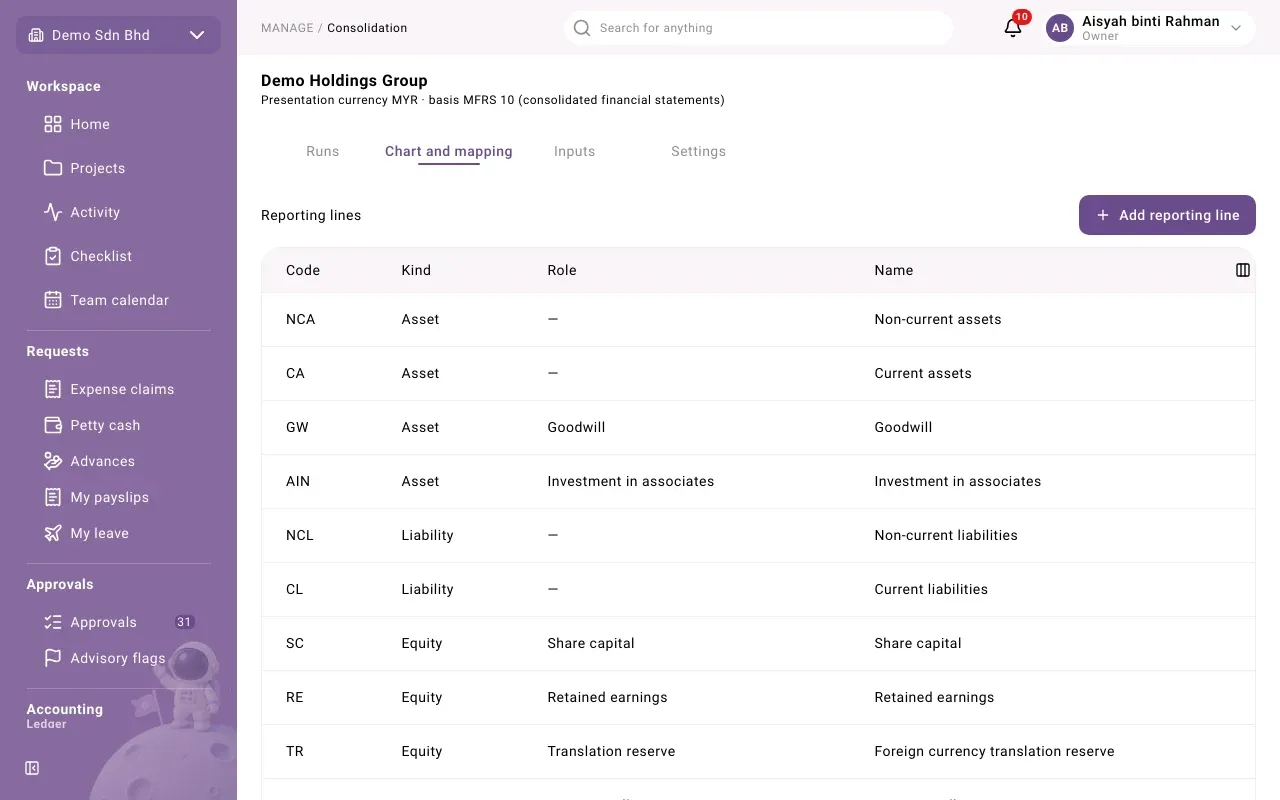
Task: Open the Team calendar icon
Action: coord(53,300)
